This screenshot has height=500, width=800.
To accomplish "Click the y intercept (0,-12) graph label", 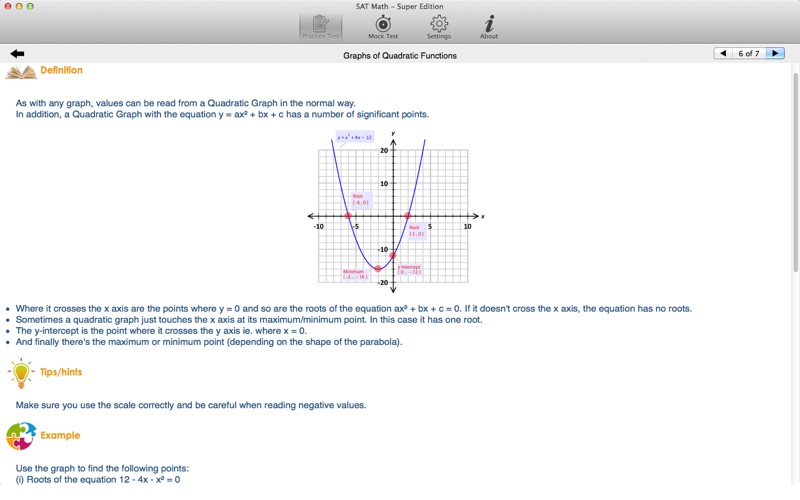I will [x=409, y=269].
